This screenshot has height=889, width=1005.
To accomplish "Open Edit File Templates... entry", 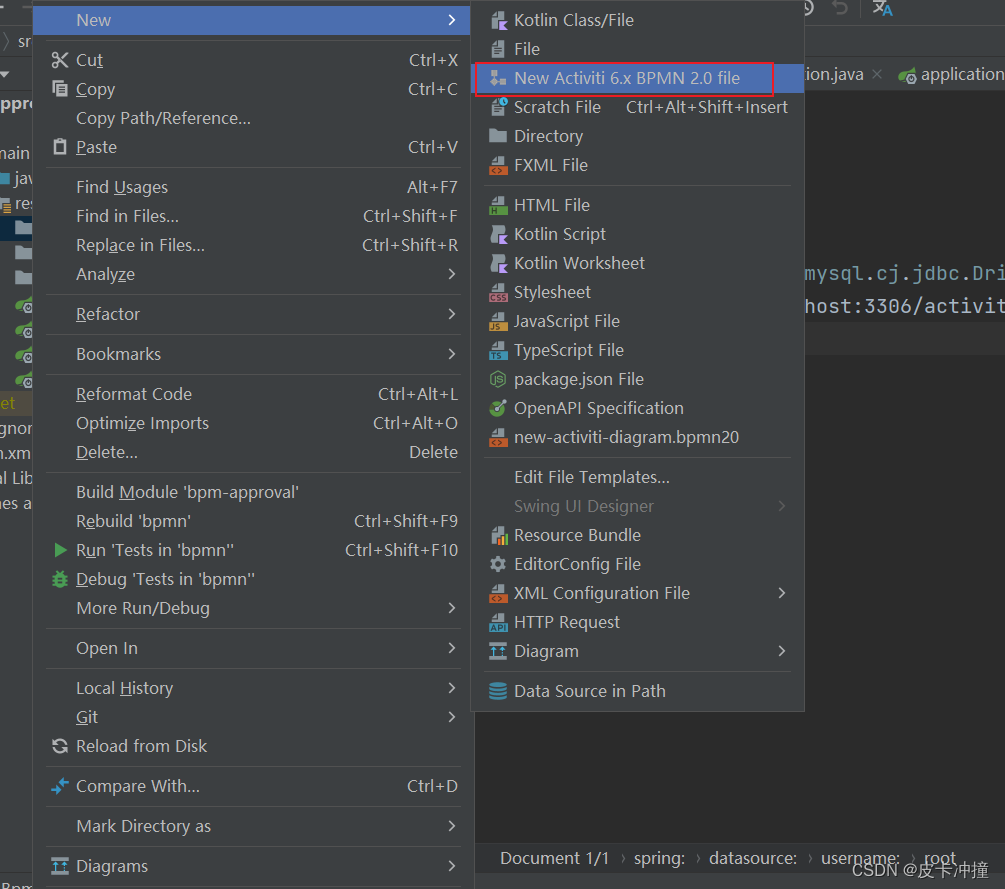I will (638, 478).
